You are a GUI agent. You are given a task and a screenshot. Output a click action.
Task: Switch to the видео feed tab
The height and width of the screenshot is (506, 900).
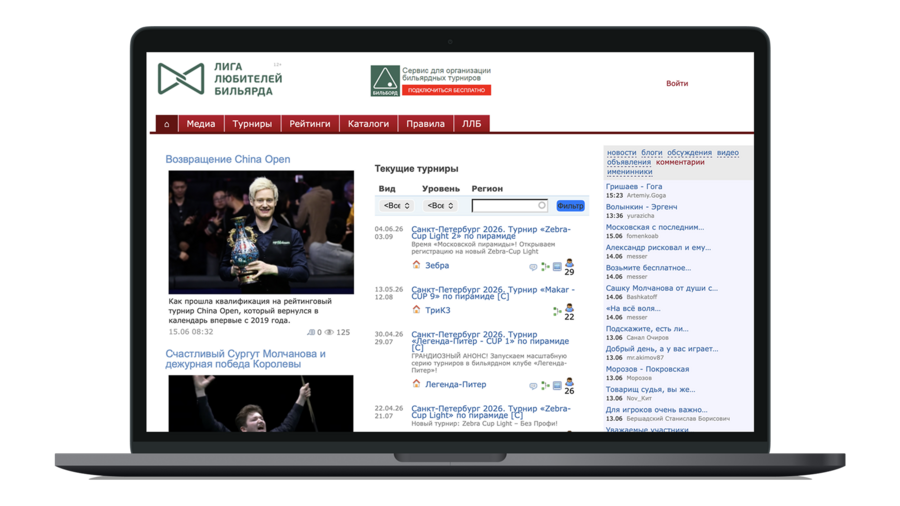coord(728,153)
